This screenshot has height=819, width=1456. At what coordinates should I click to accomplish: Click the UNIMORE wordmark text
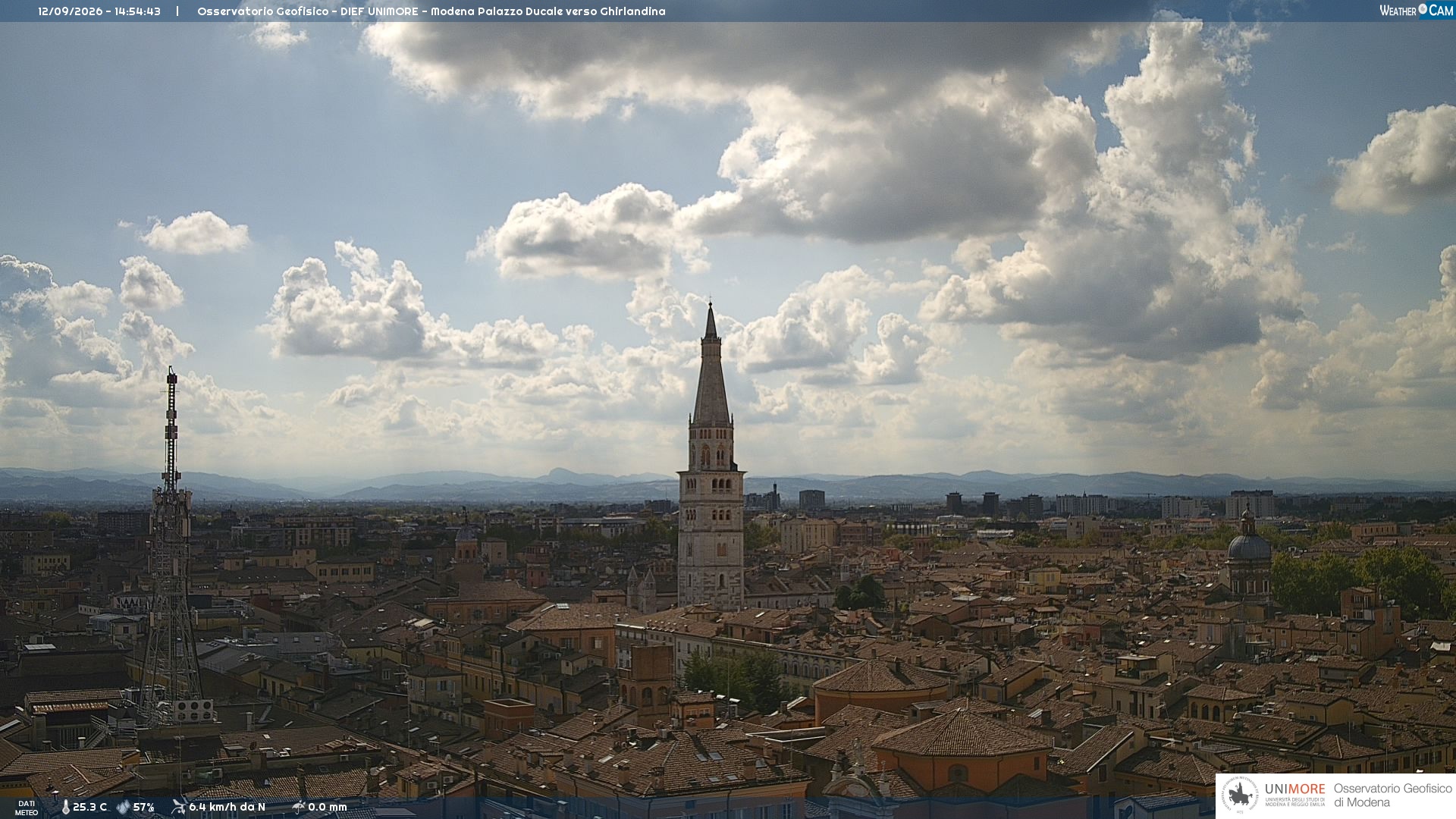1294,789
